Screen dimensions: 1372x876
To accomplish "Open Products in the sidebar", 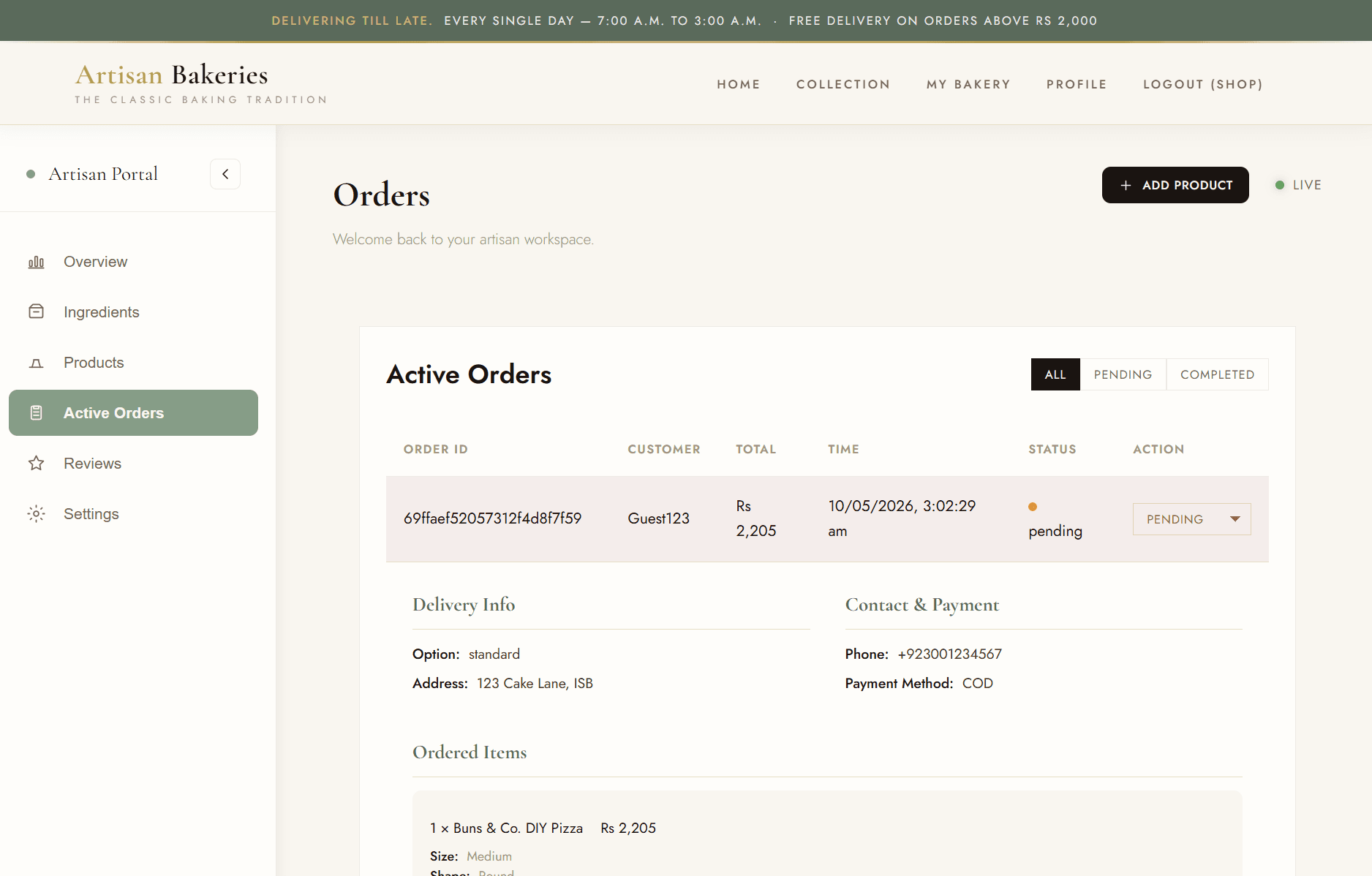I will tap(133, 363).
